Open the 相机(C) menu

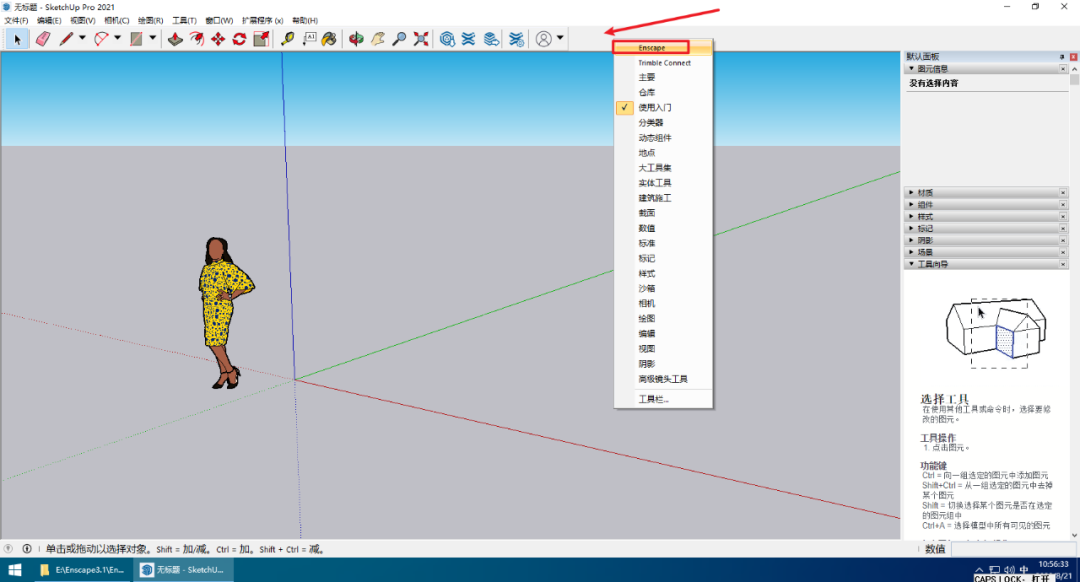tap(116, 20)
